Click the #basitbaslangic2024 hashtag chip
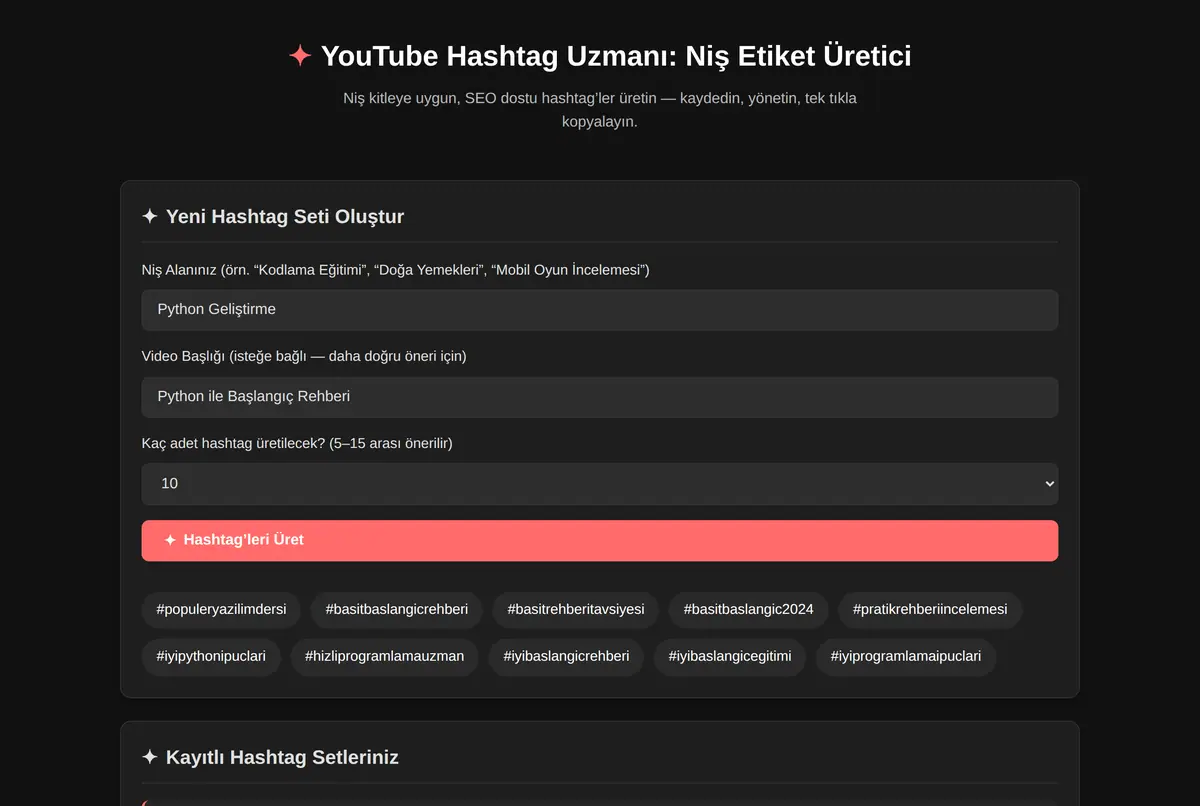Image resolution: width=1200 pixels, height=806 pixels. click(x=749, y=609)
